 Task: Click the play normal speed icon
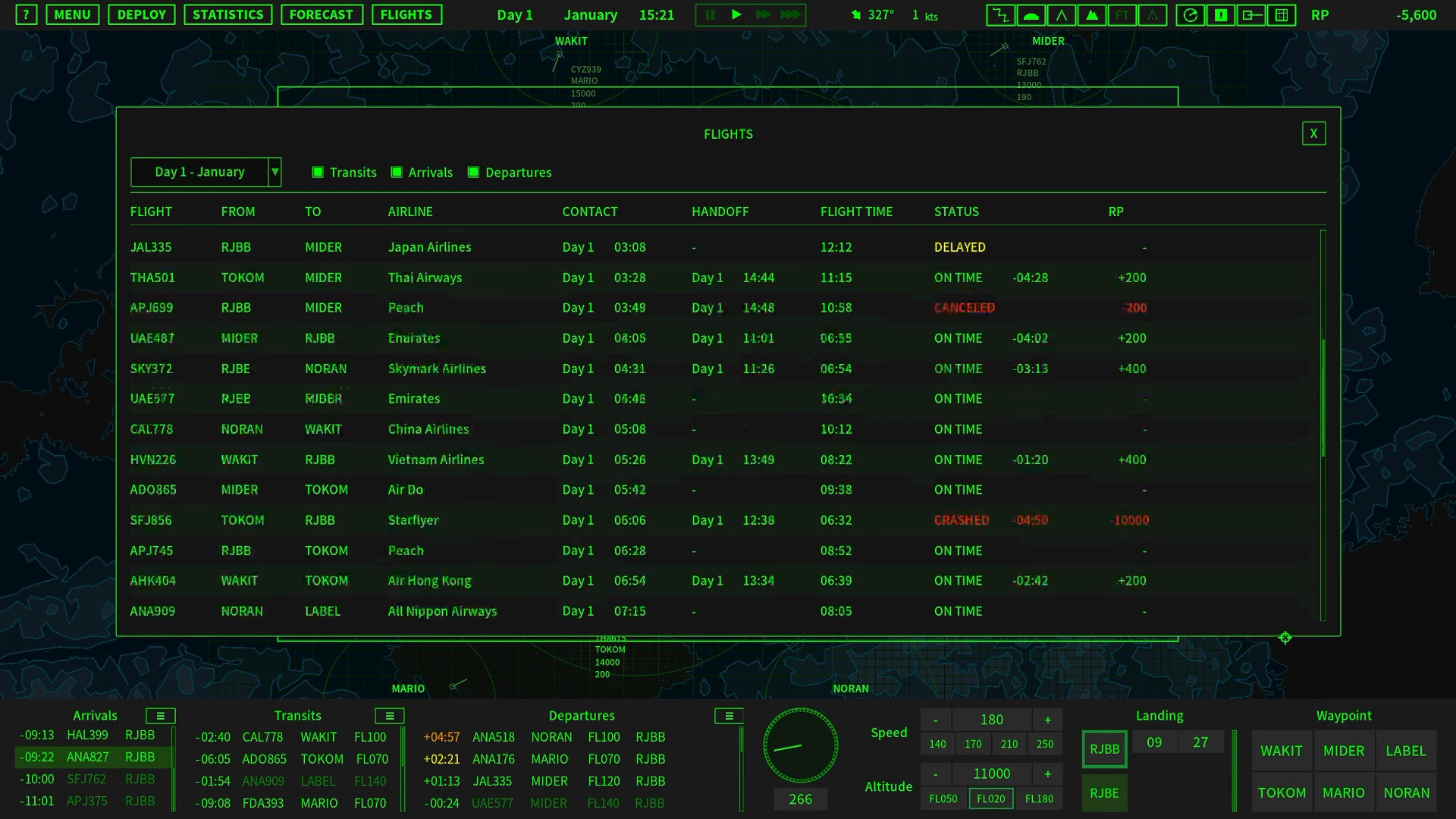[x=736, y=14]
